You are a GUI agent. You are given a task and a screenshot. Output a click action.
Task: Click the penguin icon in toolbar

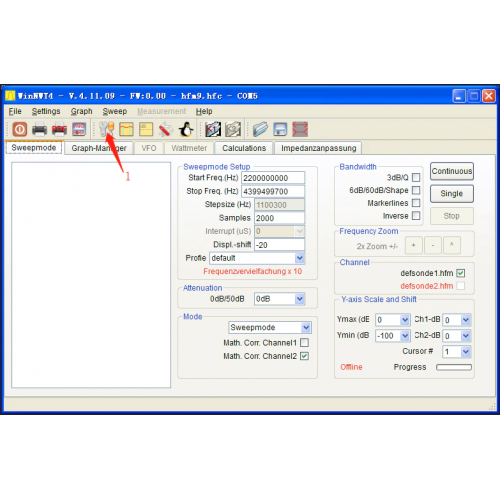pos(186,129)
